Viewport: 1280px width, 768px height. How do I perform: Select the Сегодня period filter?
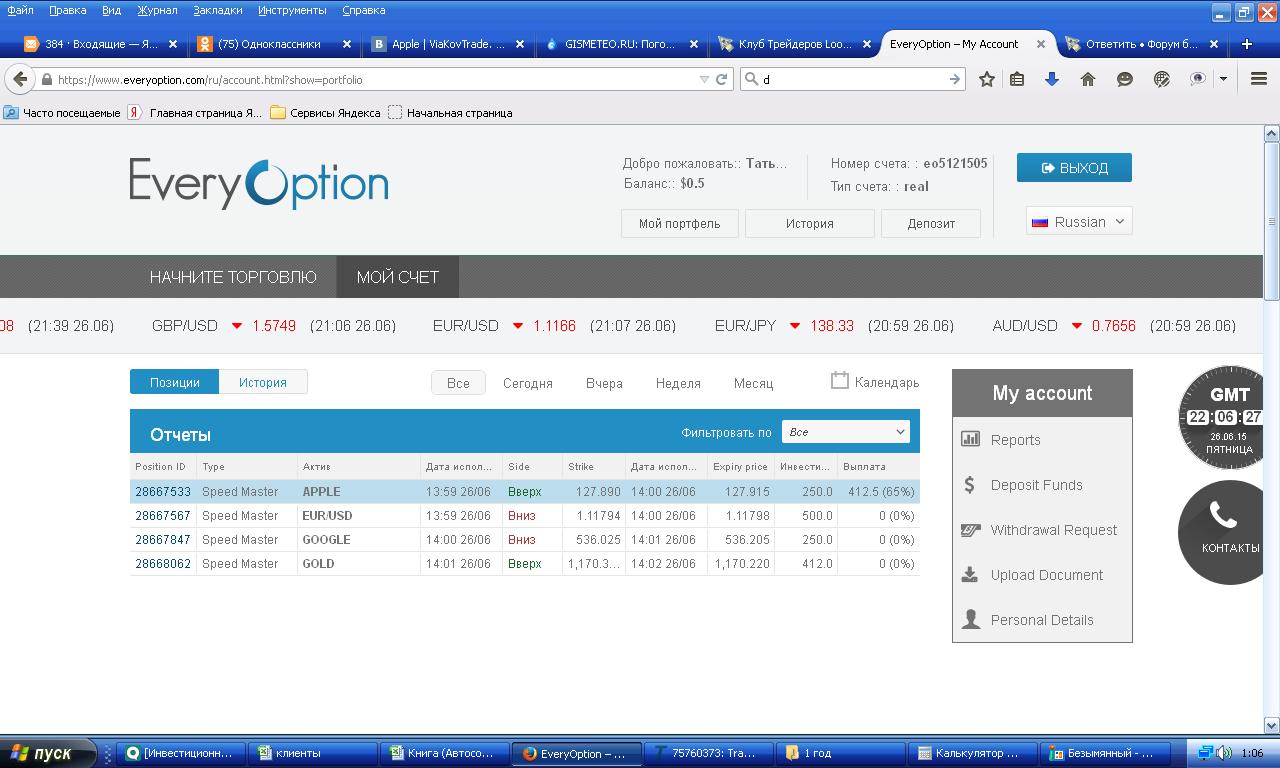coord(527,383)
